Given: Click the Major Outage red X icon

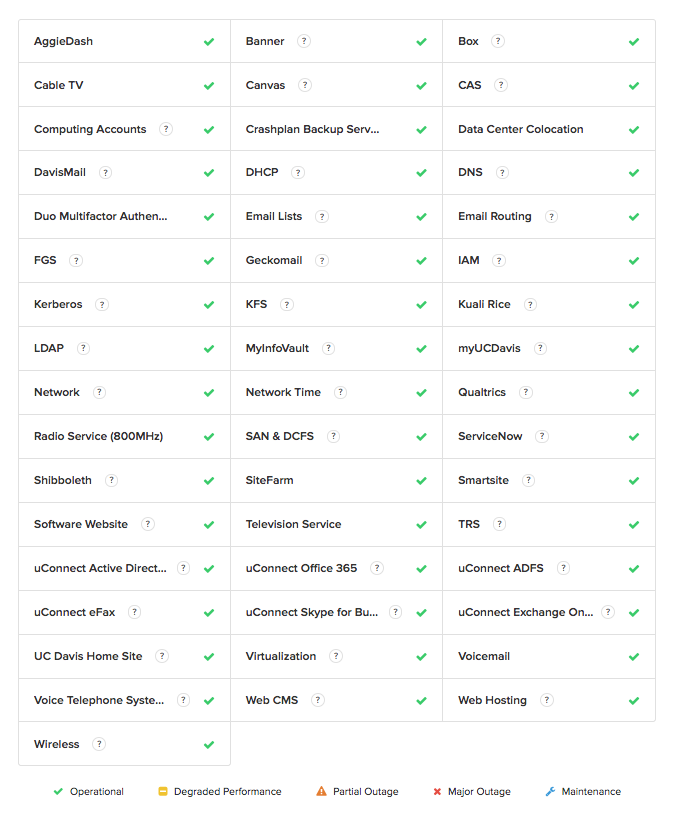Looking at the screenshot, I should tap(437, 790).
